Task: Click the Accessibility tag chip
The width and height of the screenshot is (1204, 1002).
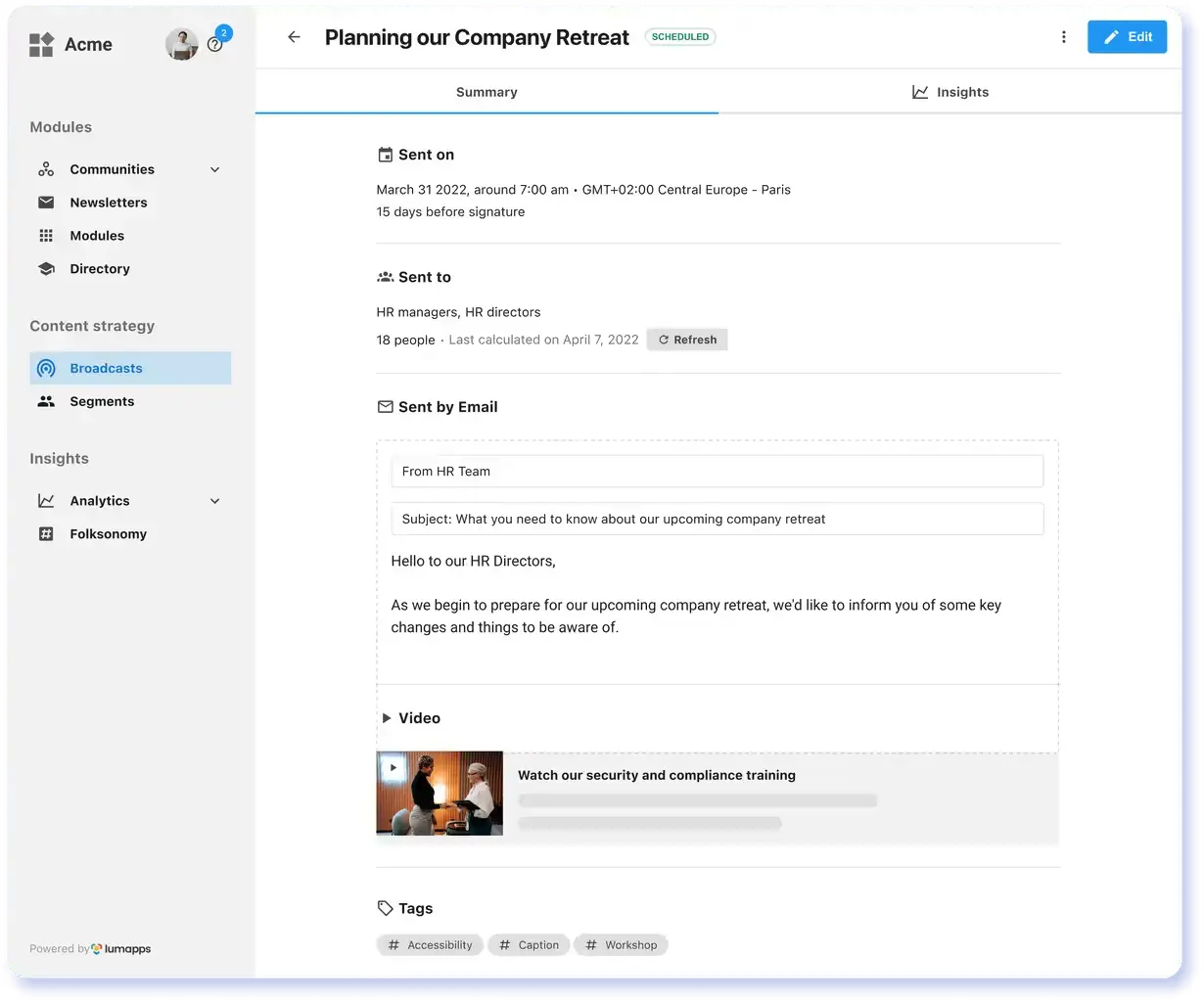Action: (430, 945)
